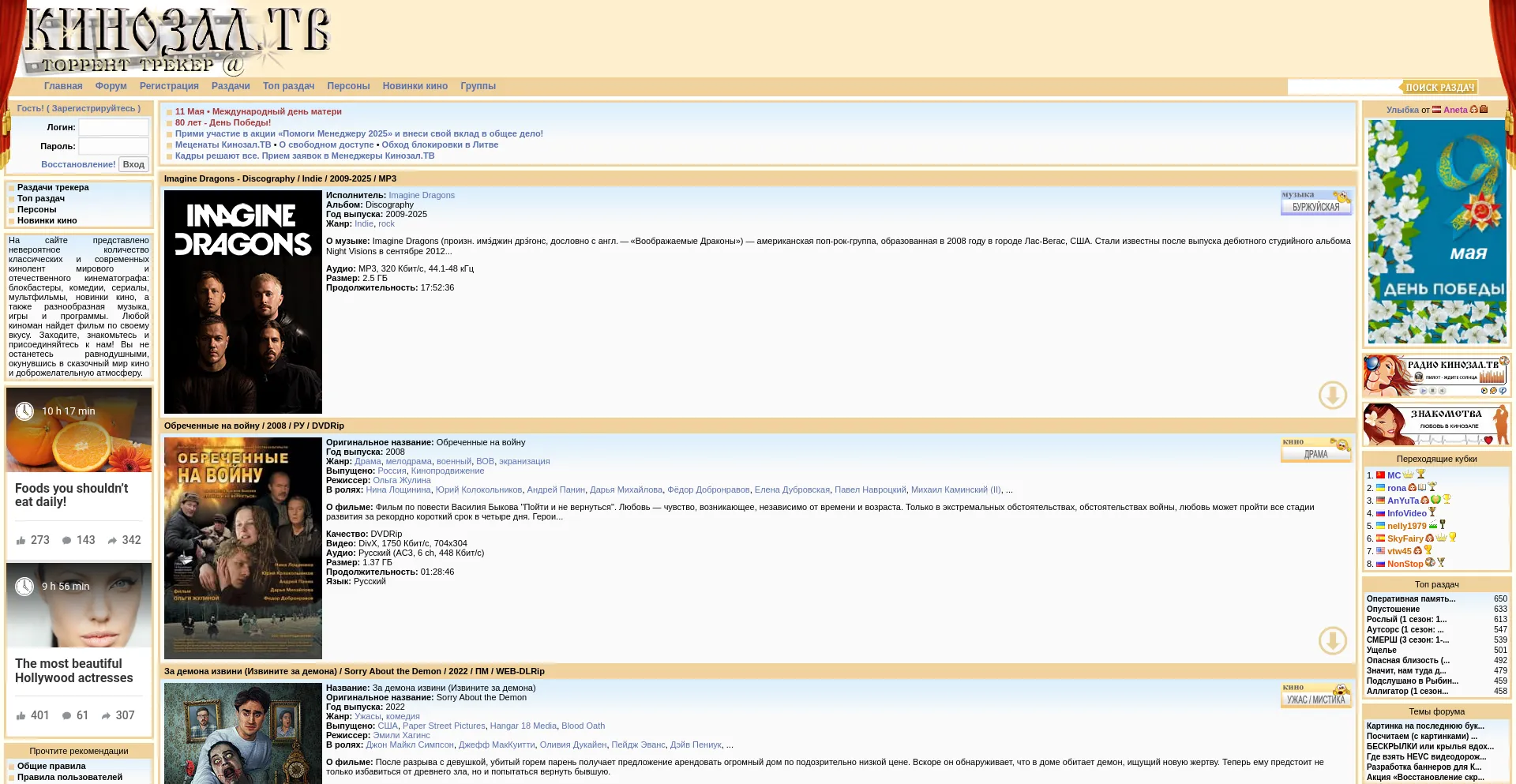The height and width of the screenshot is (784, 1516).
Task: Click the Восстановление! password recovery link
Action: tap(78, 164)
